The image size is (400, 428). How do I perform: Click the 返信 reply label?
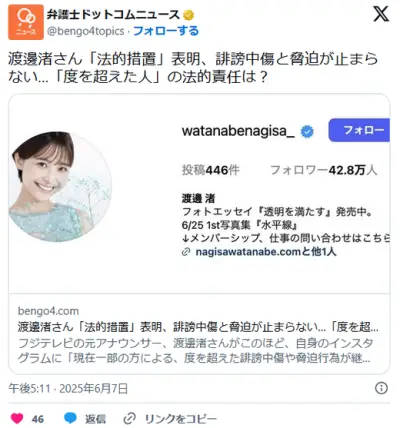pos(95,419)
